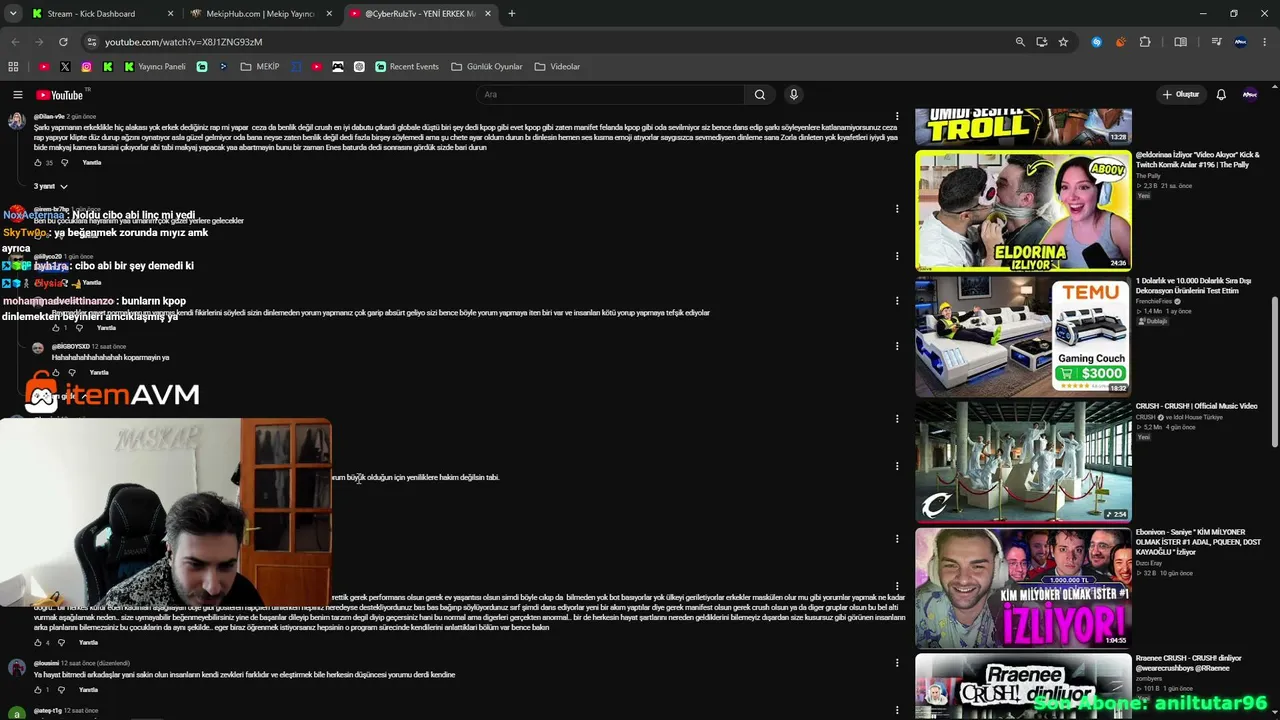Reply to @Dilan-v9e with Yanıtla

[x=92, y=163]
